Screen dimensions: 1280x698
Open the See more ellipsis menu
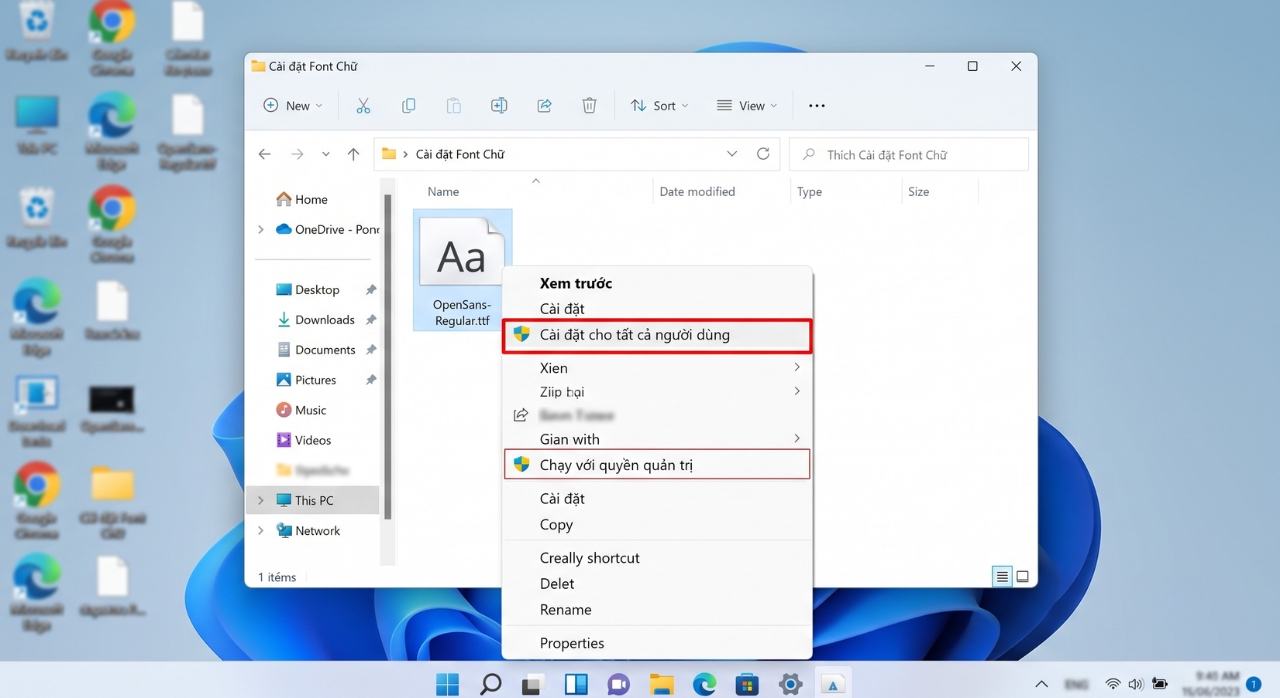817,106
